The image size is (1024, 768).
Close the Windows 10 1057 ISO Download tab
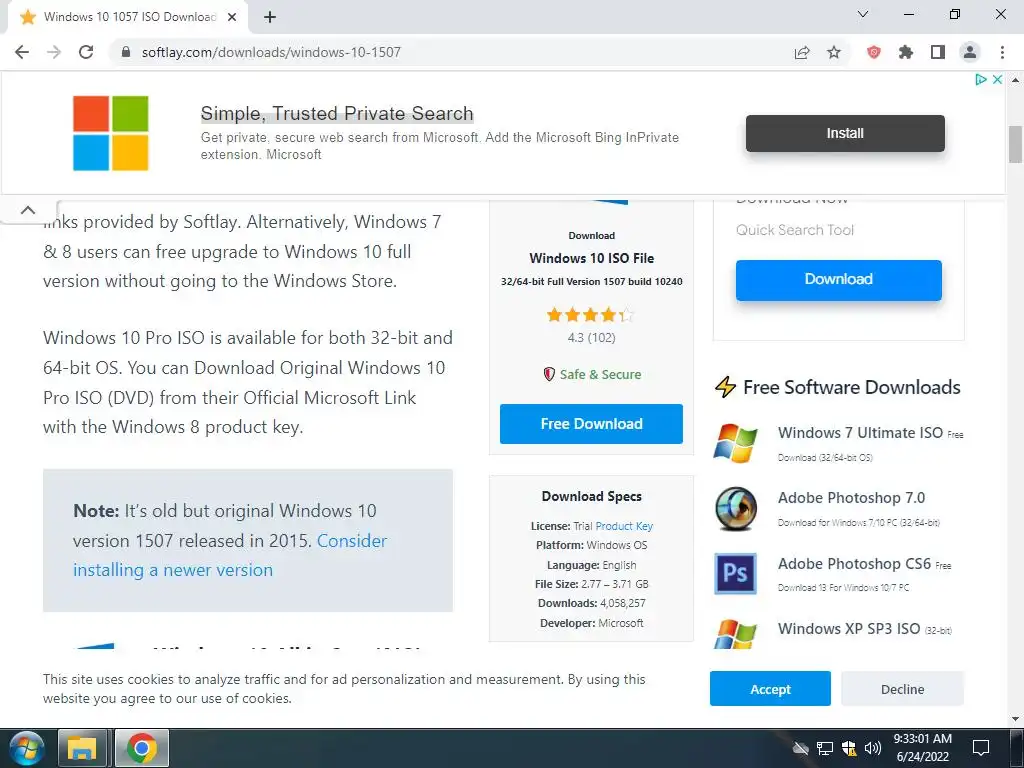232,18
